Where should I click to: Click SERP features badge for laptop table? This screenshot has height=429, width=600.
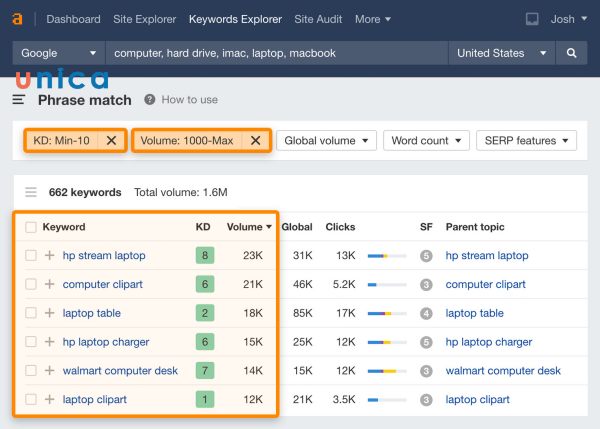tap(426, 313)
